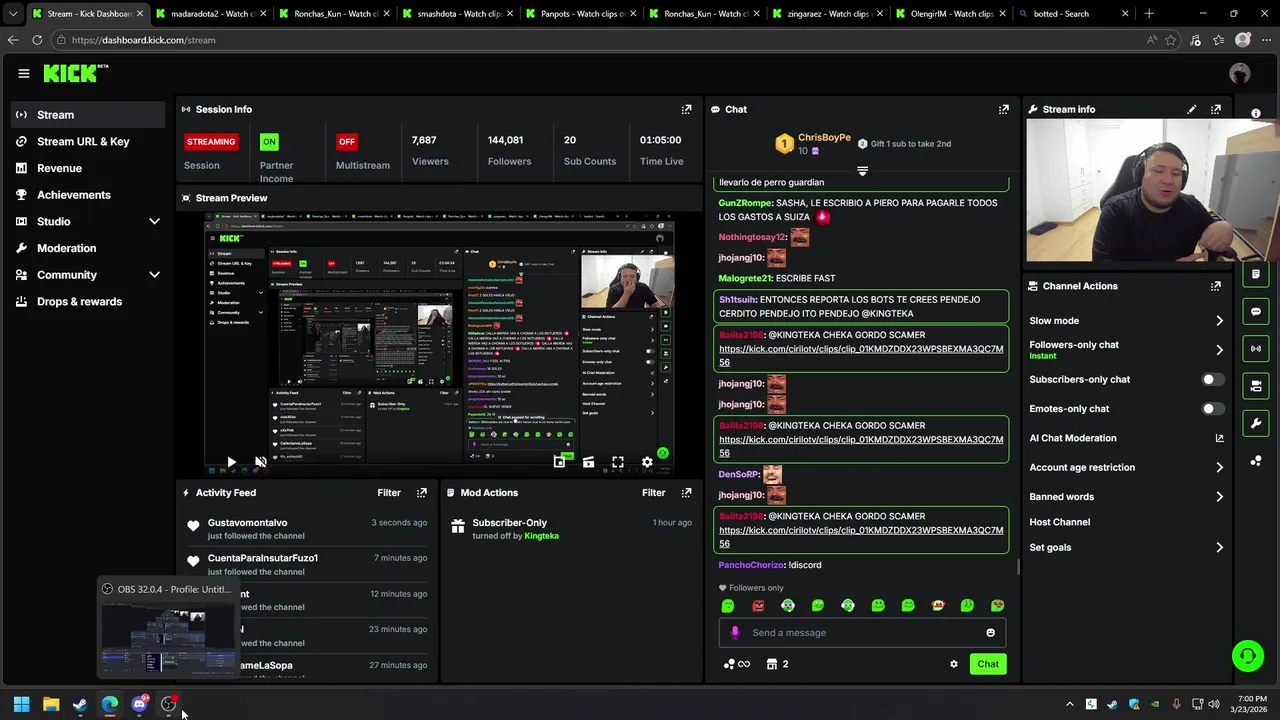
Task: Open mini player in stream preview
Action: click(559, 462)
